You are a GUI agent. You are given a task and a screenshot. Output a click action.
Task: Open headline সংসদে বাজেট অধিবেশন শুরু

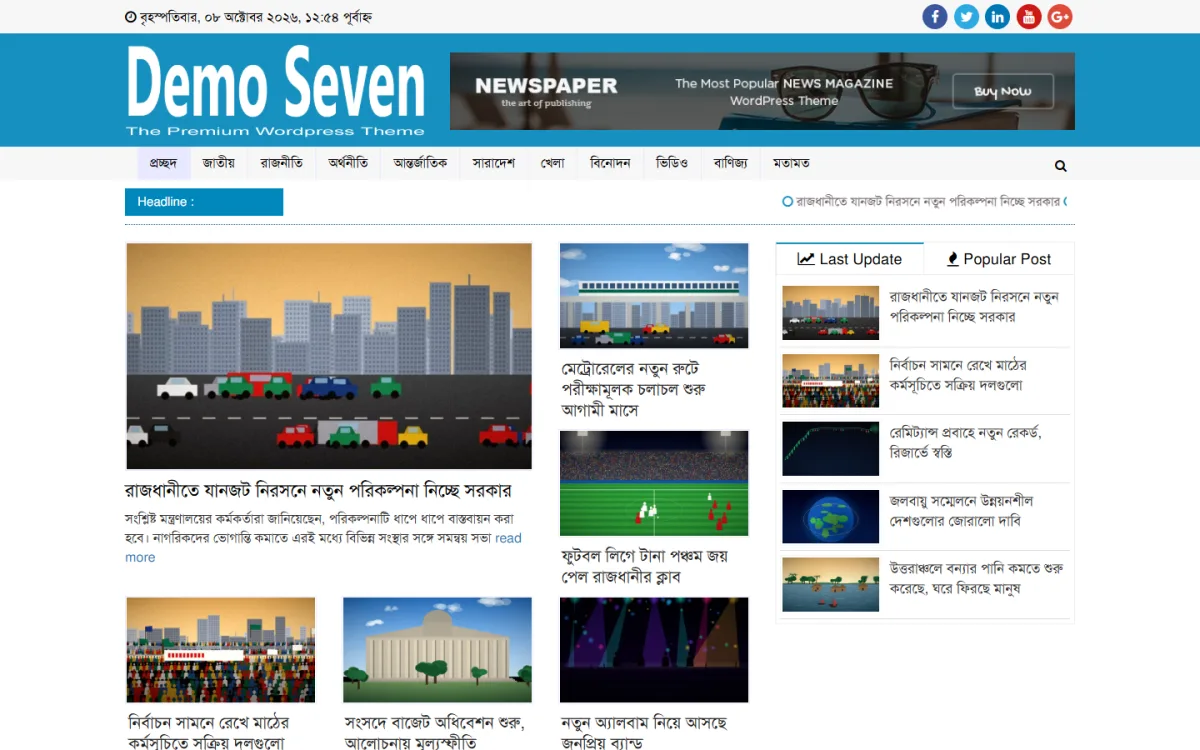coord(434,732)
